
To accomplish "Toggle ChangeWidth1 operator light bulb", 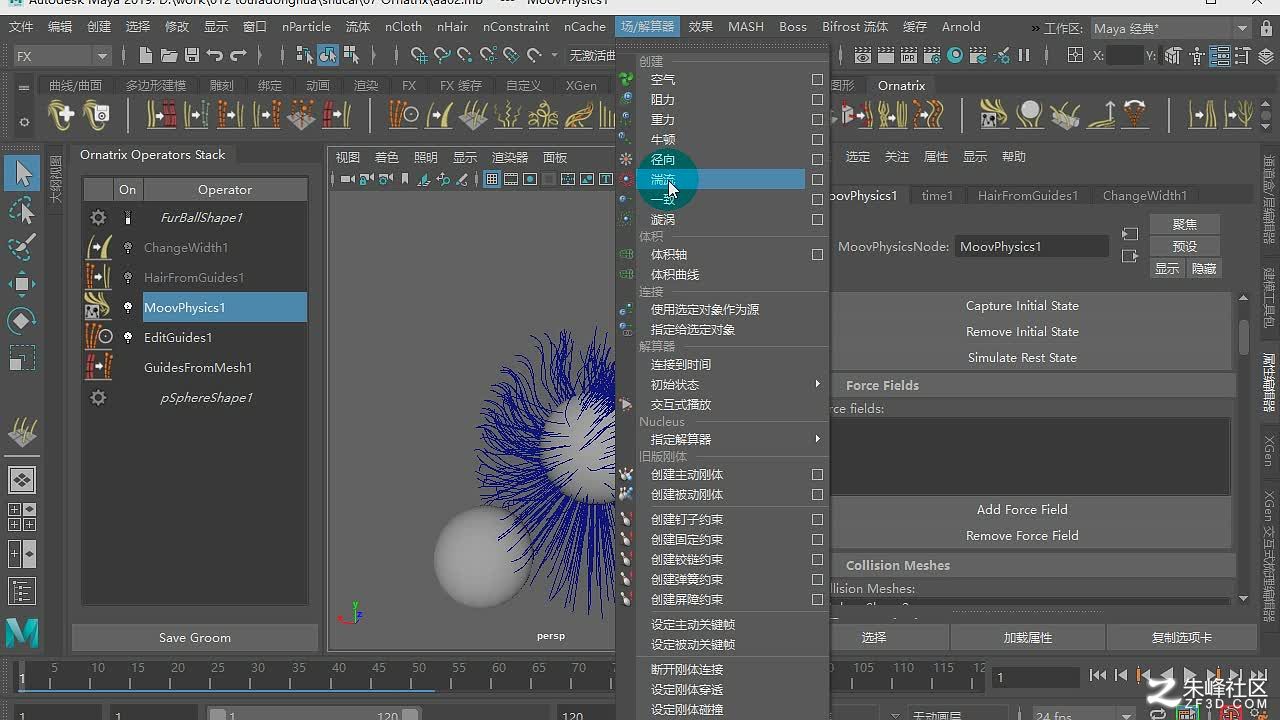I will coord(128,248).
